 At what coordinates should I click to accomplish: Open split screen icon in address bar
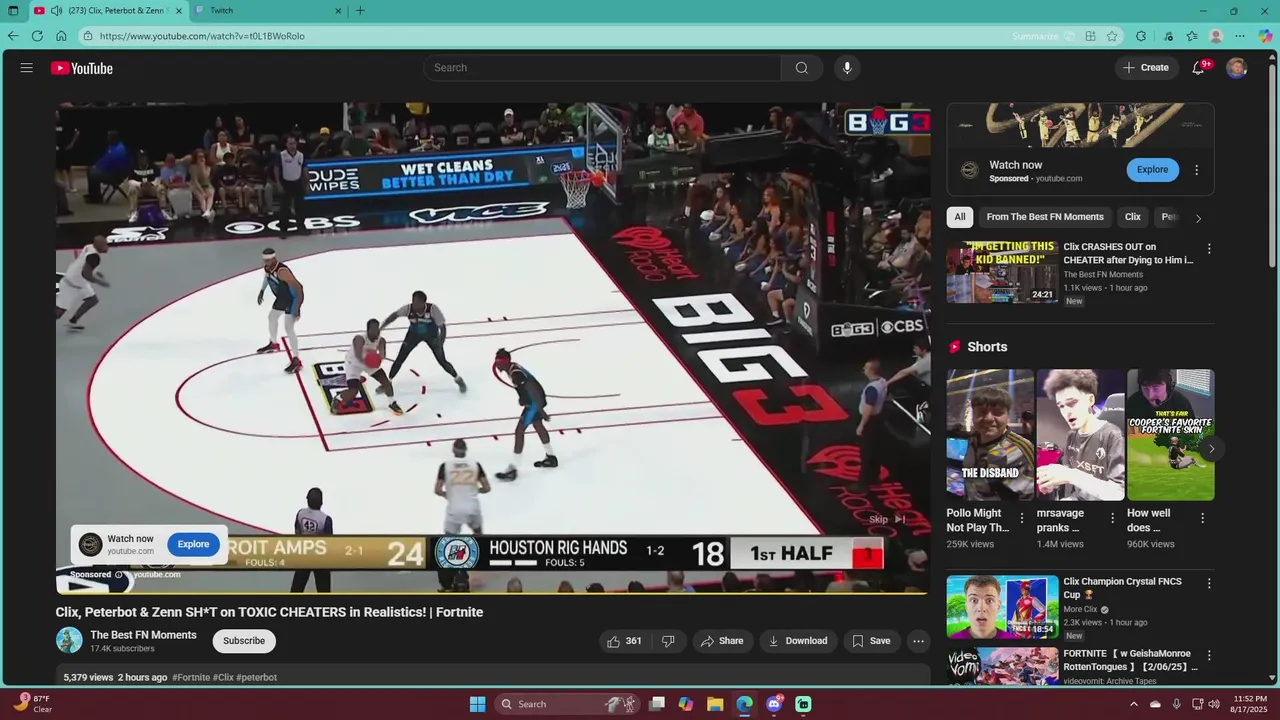(x=1090, y=36)
